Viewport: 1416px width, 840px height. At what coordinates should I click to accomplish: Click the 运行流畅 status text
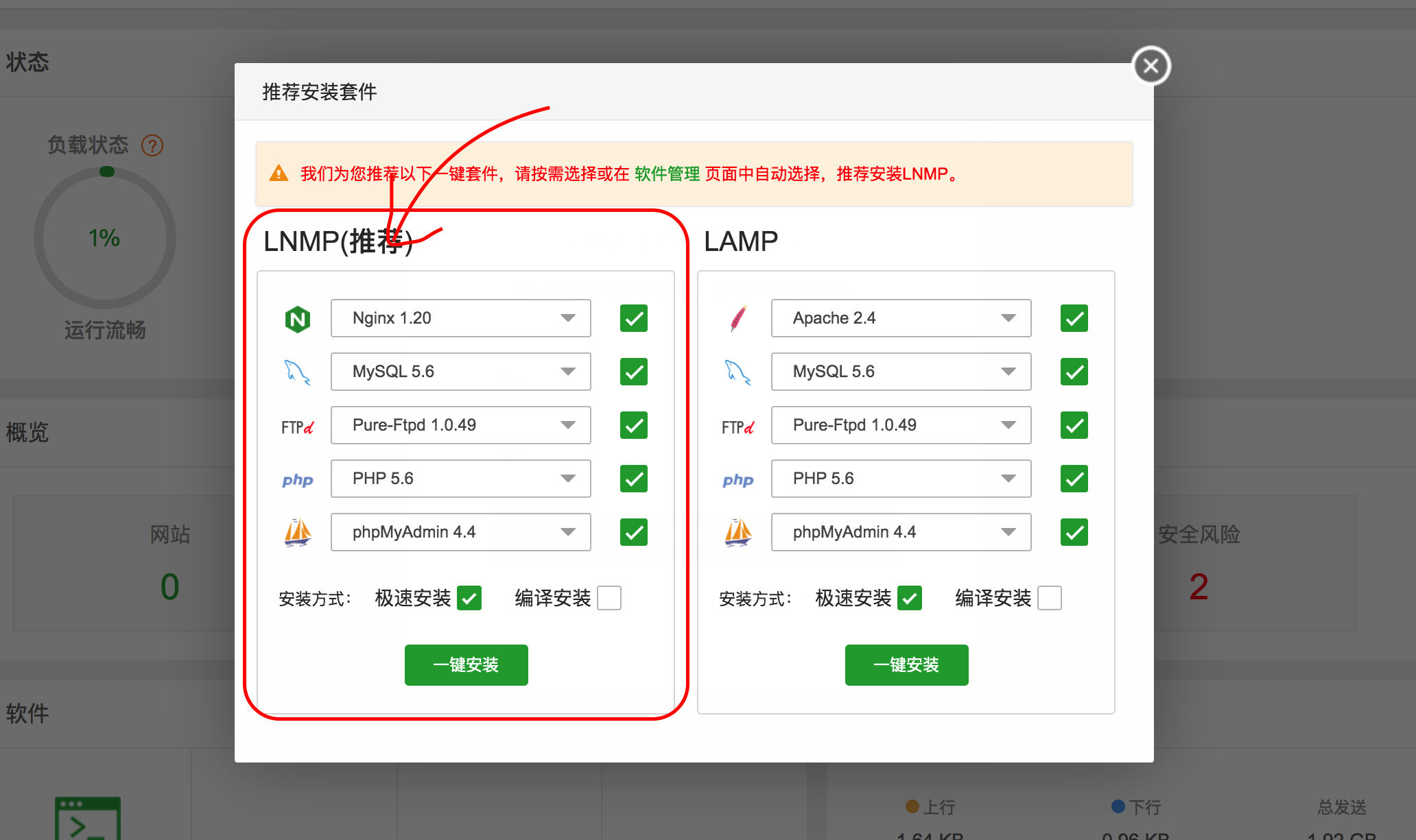pos(105,330)
